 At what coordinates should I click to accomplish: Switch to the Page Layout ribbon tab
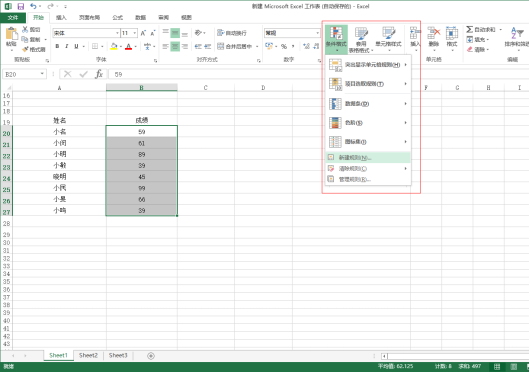(x=90, y=18)
